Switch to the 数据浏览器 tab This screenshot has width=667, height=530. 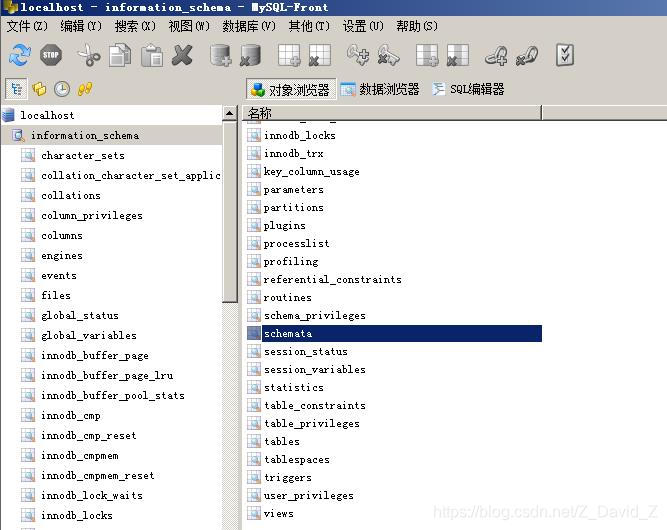pos(380,89)
